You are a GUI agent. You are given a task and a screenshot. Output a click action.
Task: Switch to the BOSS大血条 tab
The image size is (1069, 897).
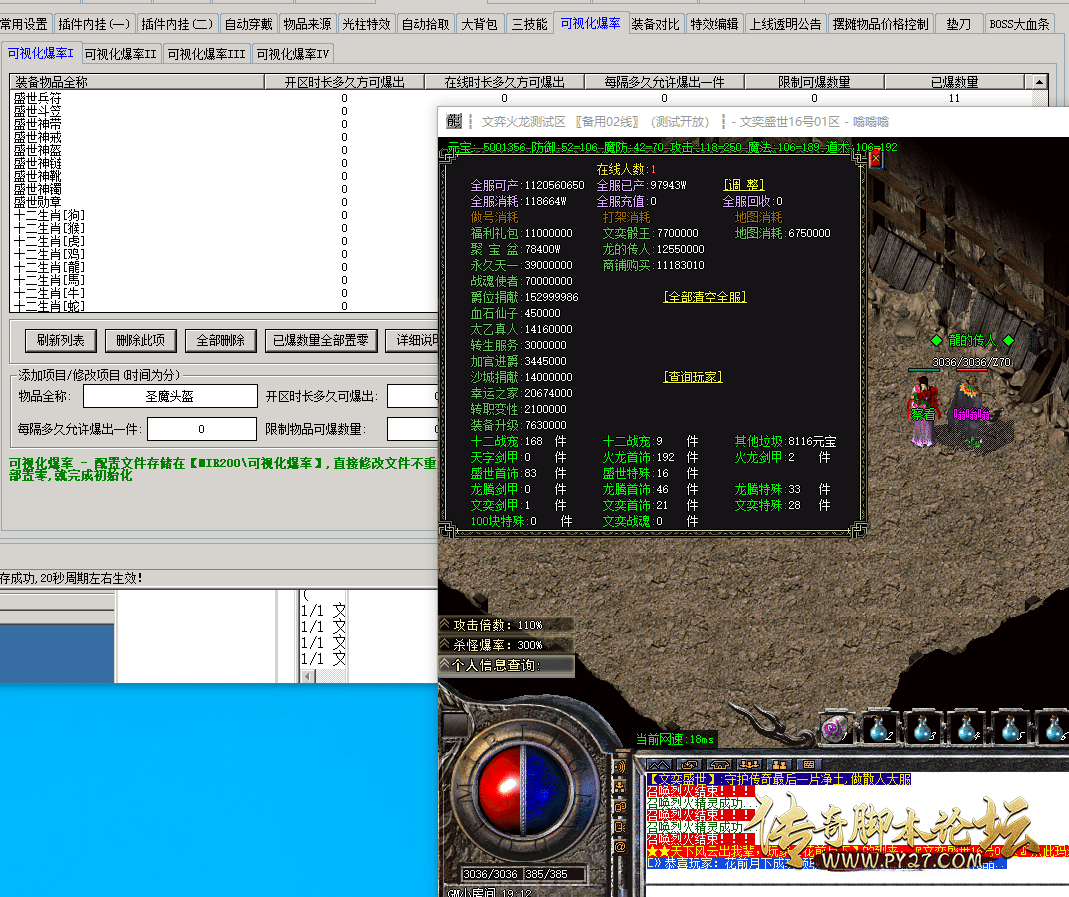[x=1019, y=25]
